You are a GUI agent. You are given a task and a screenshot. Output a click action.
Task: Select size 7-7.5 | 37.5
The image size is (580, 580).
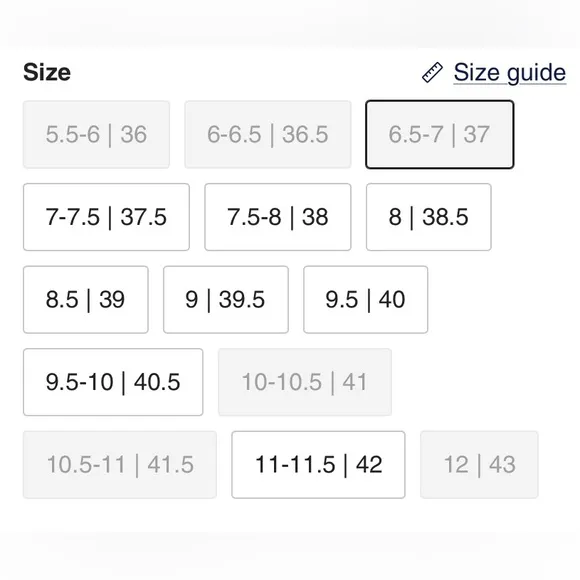click(x=106, y=217)
